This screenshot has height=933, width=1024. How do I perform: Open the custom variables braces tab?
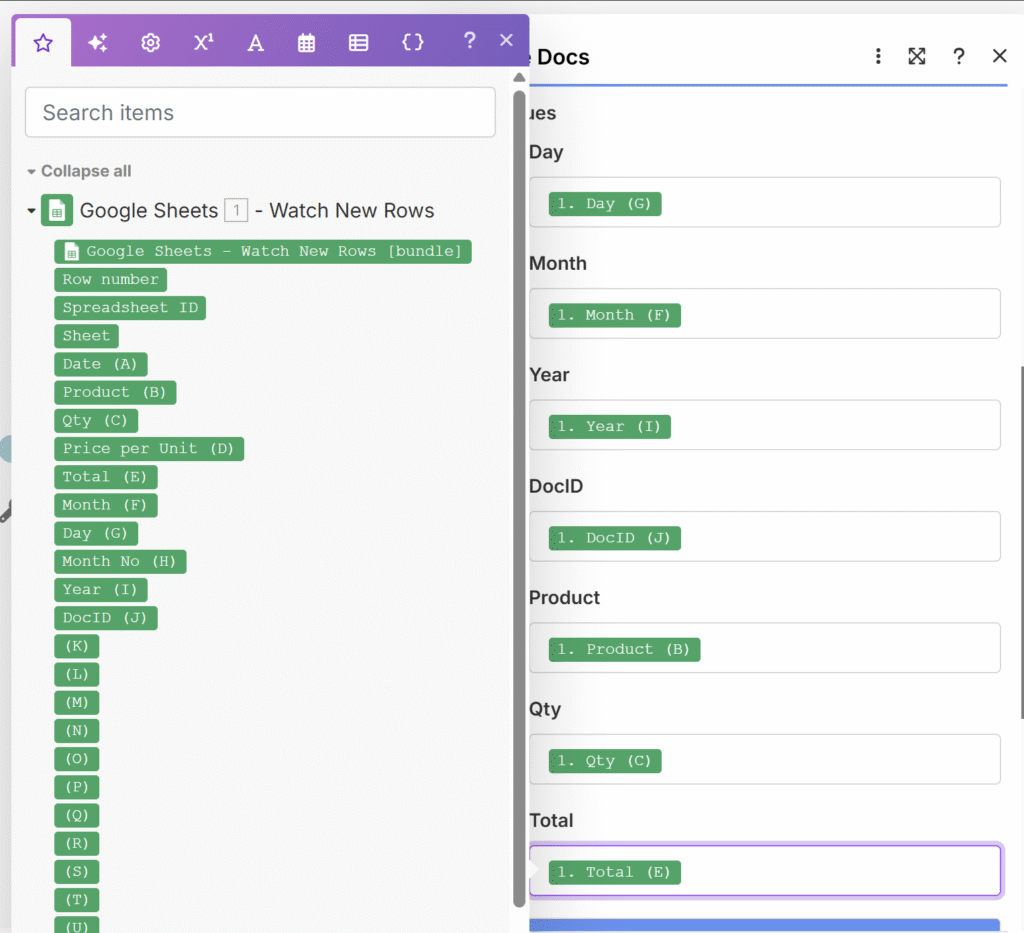412,42
